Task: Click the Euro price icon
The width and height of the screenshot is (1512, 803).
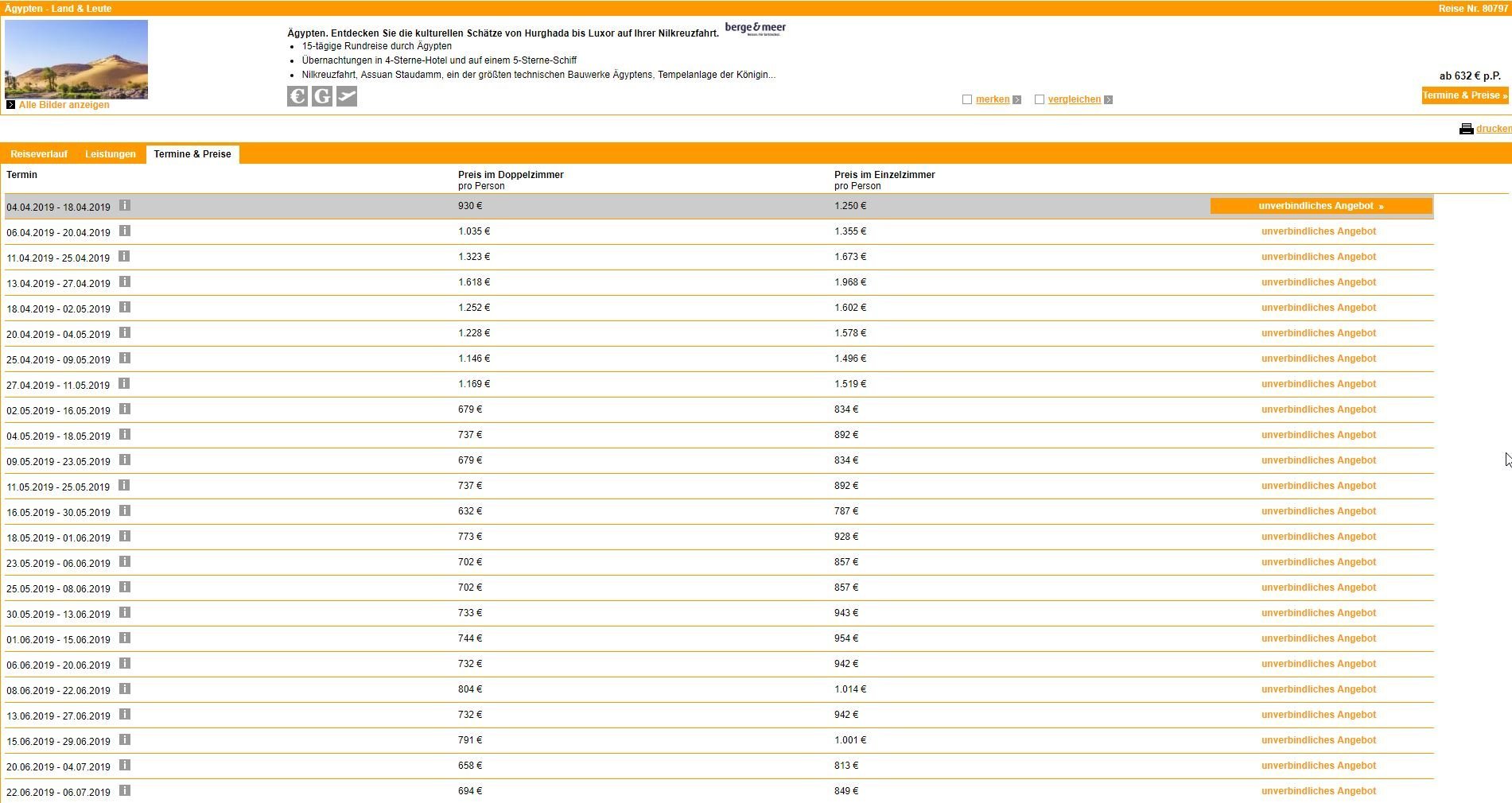Action: 297,96
